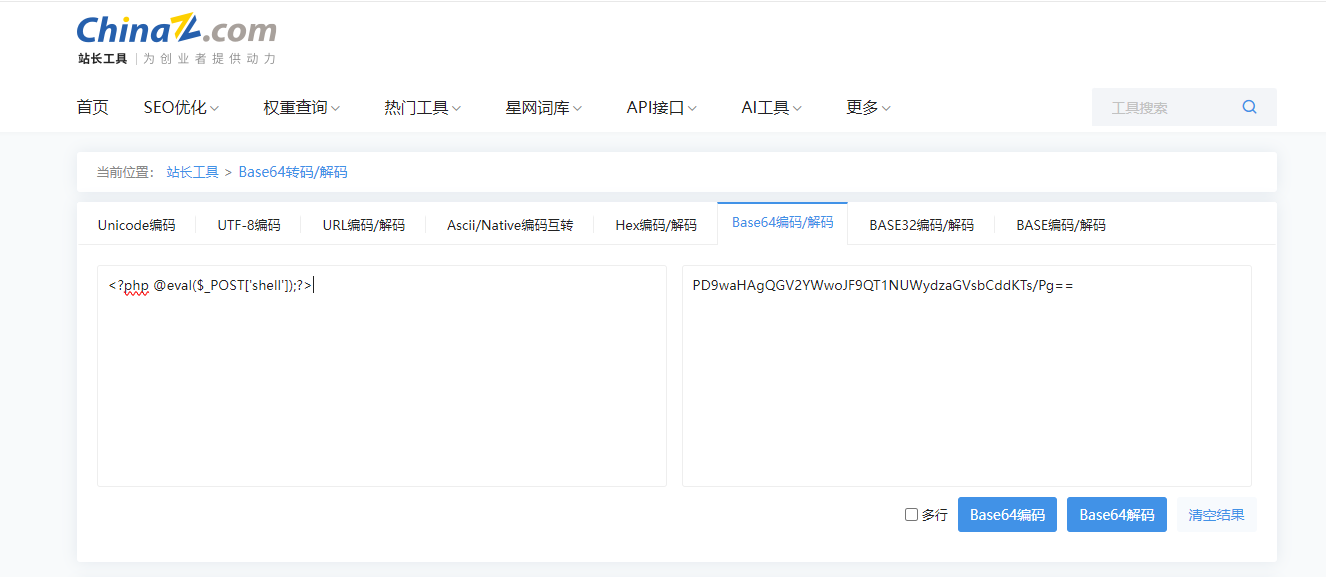1326x577 pixels.
Task: Click the 清空结果 clear button
Action: point(1217,514)
